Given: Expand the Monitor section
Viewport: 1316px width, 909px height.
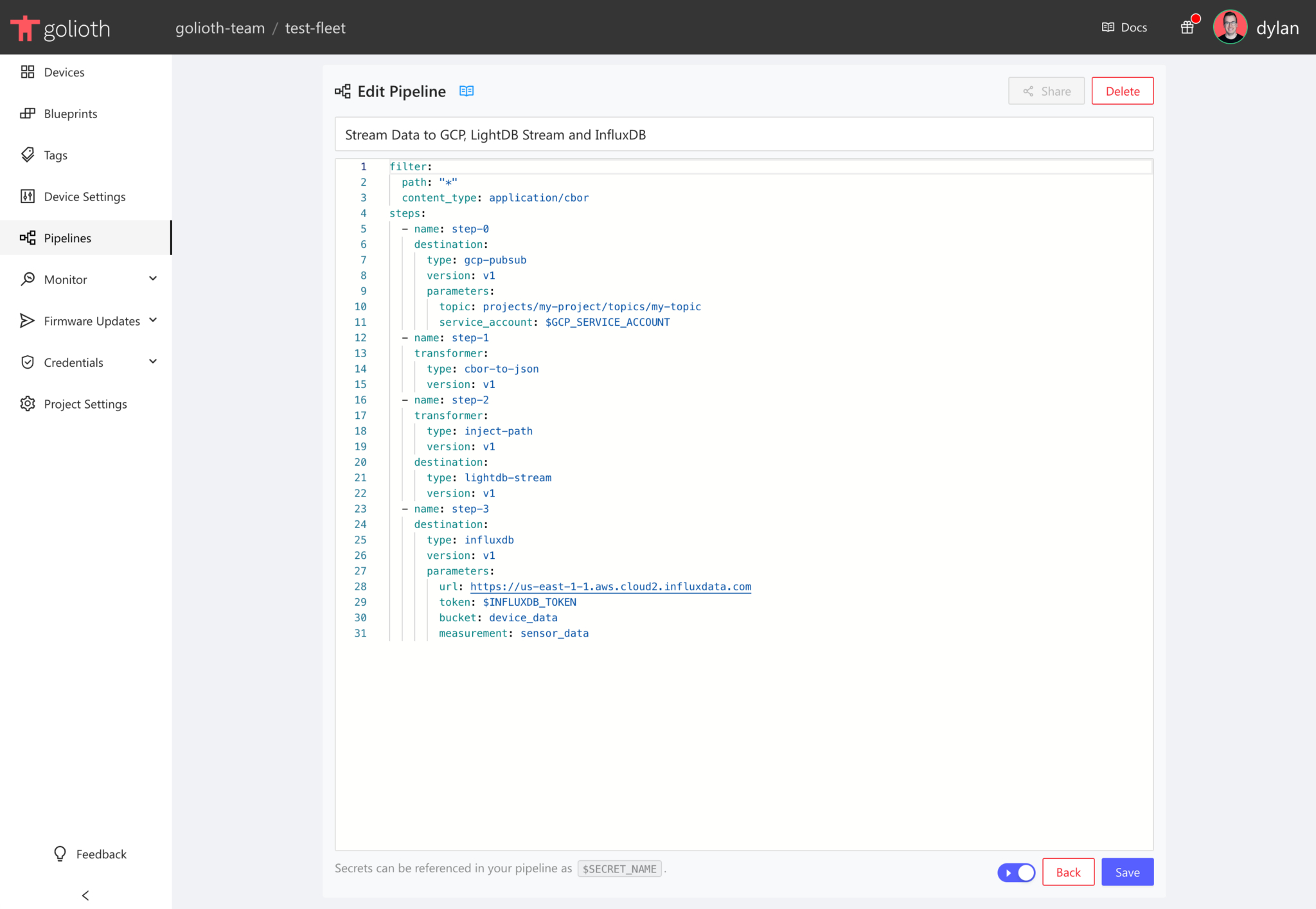Looking at the screenshot, I should coord(153,279).
